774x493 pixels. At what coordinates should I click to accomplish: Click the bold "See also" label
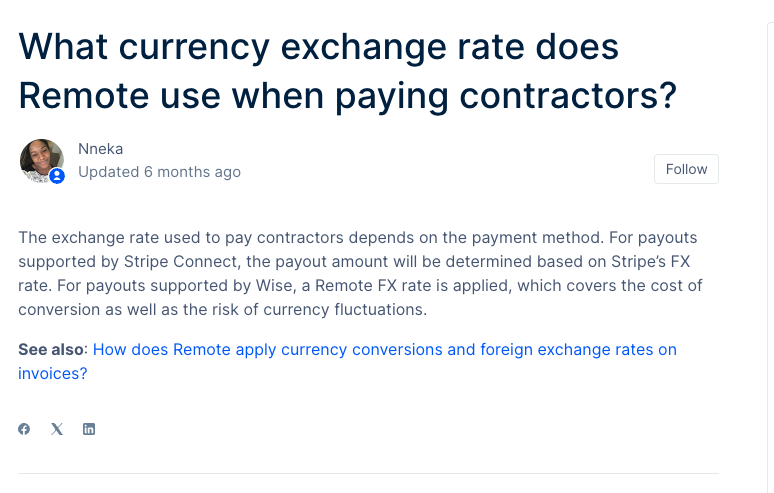51,349
